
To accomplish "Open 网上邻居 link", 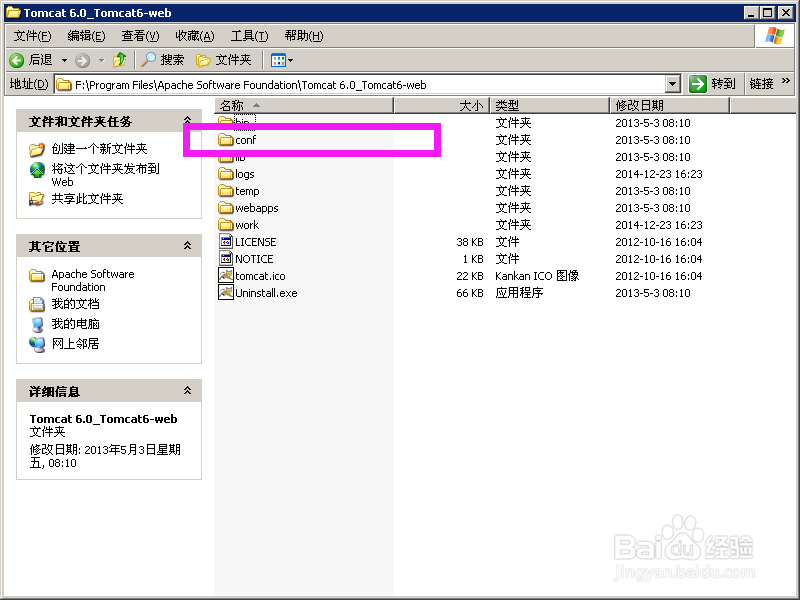I will point(75,344).
